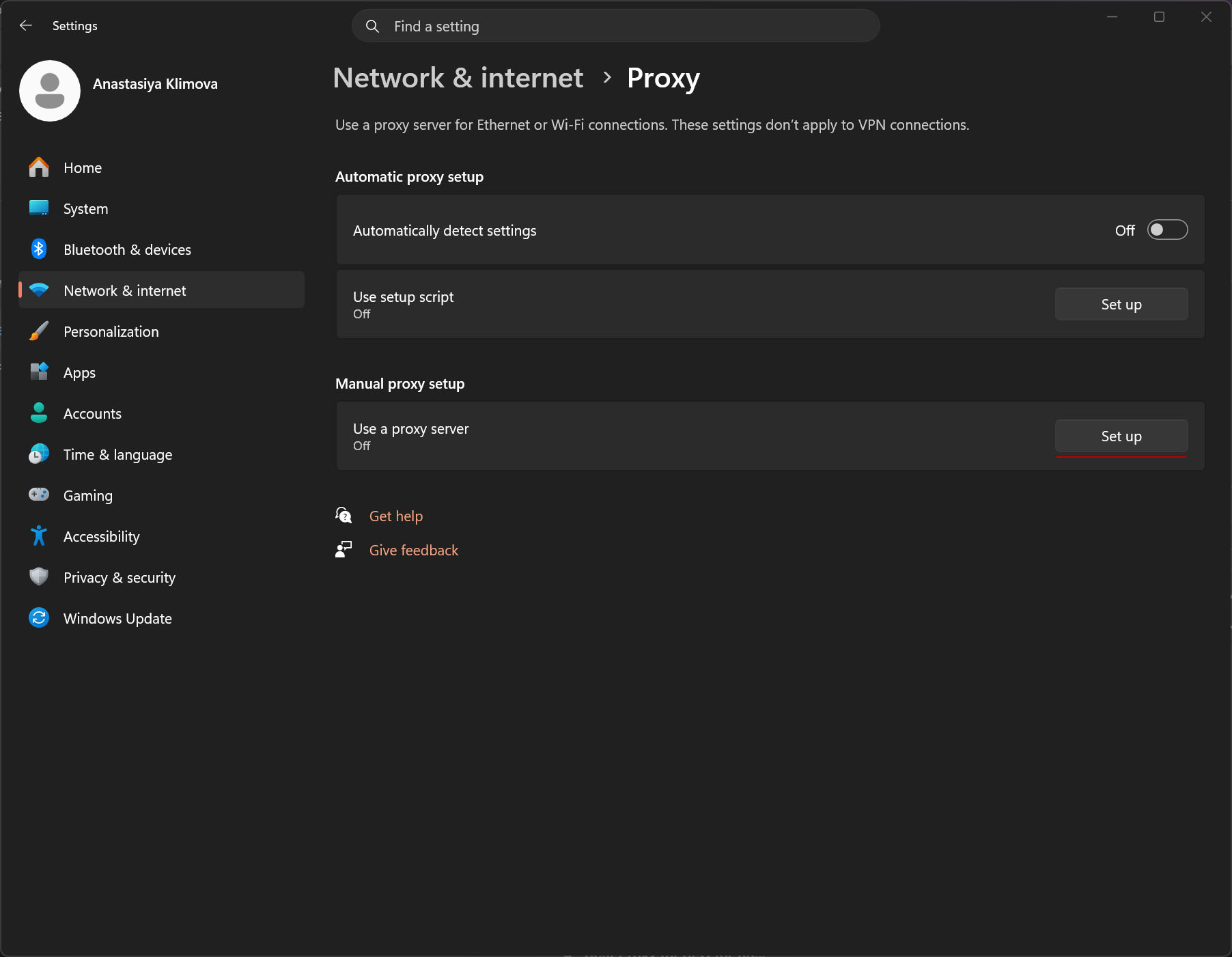Select Network & internet category
1232x957 pixels.
point(162,290)
